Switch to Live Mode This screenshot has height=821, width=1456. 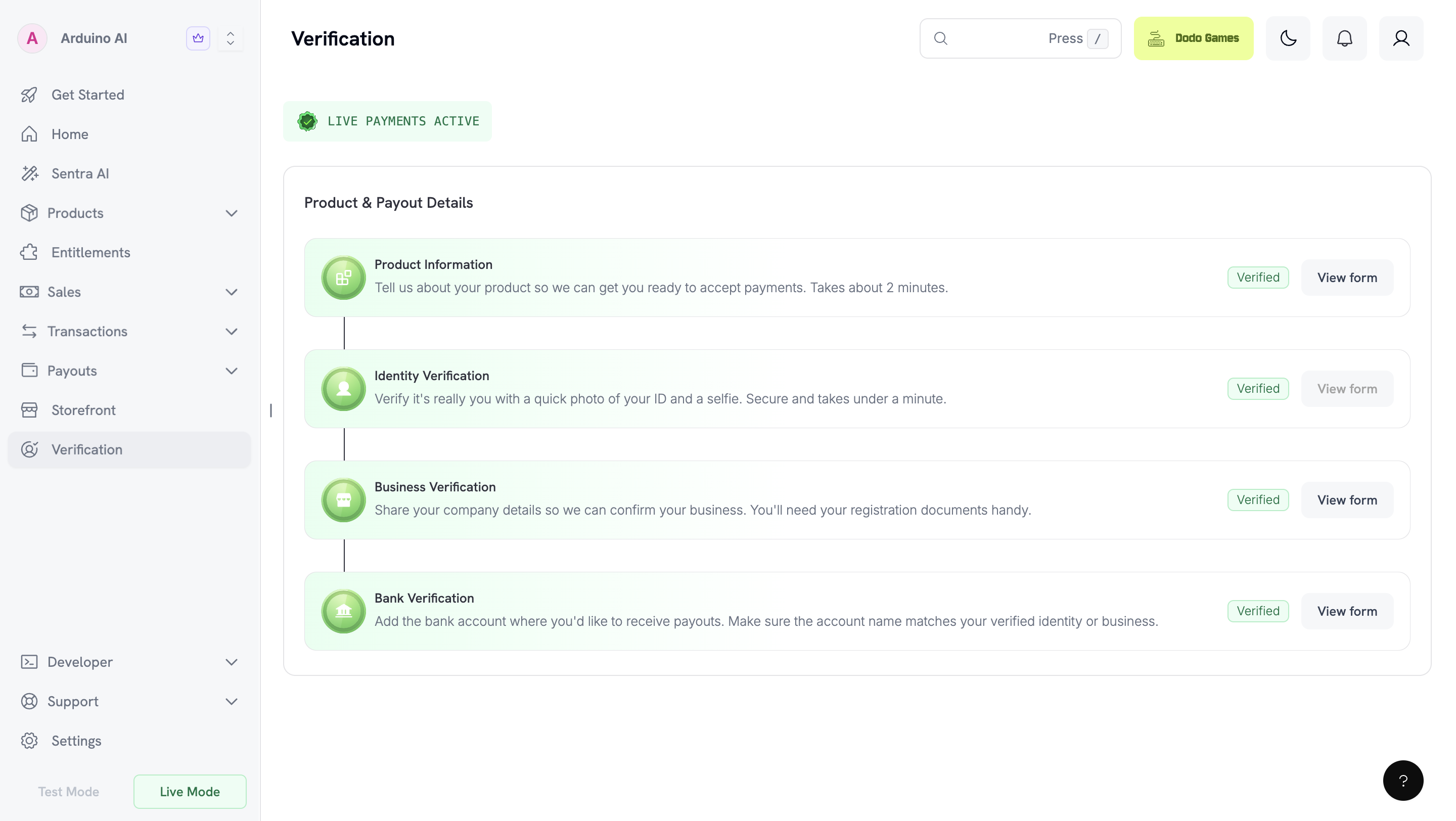(x=190, y=792)
